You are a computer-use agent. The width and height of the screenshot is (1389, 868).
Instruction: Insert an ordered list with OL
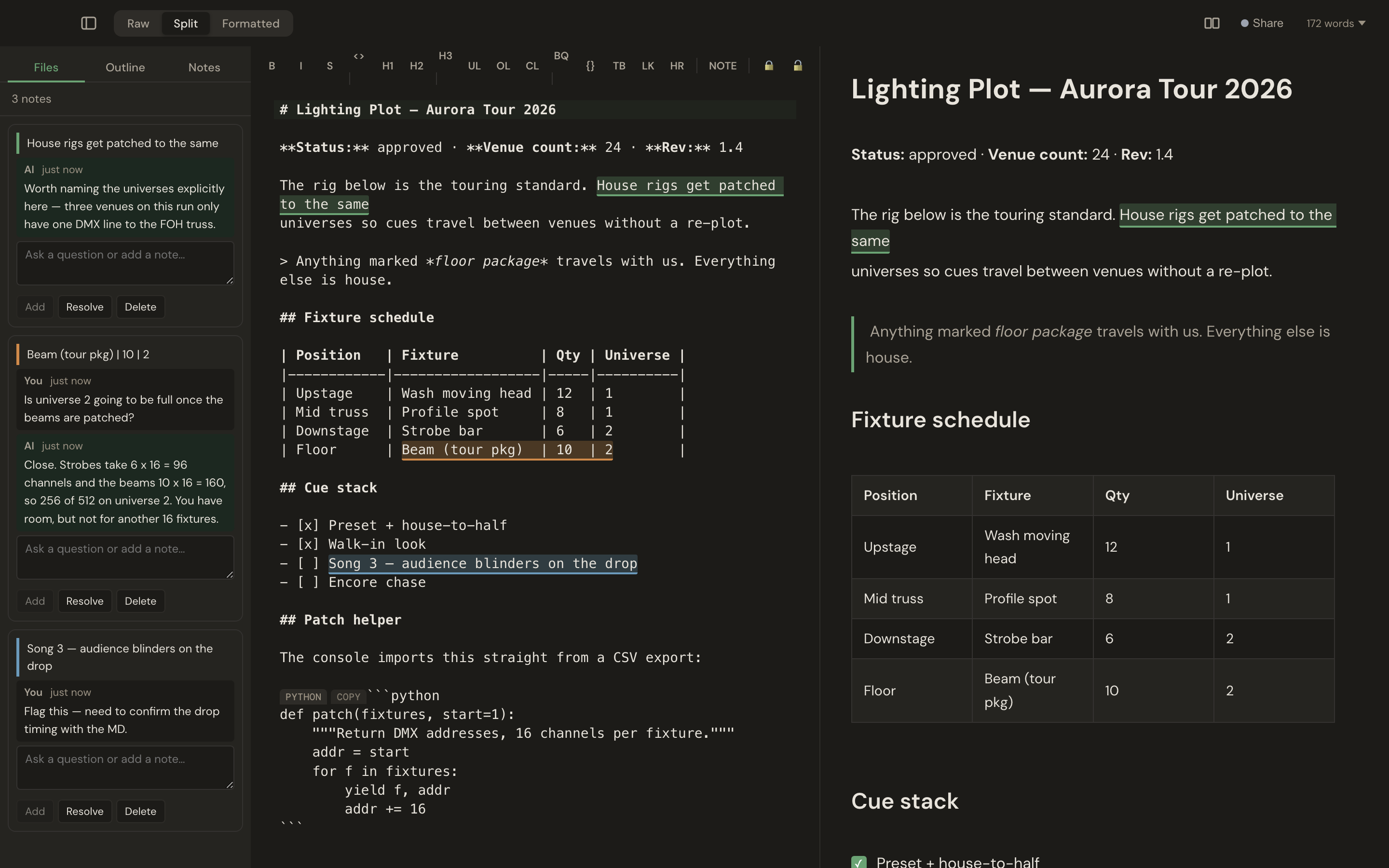(x=504, y=66)
